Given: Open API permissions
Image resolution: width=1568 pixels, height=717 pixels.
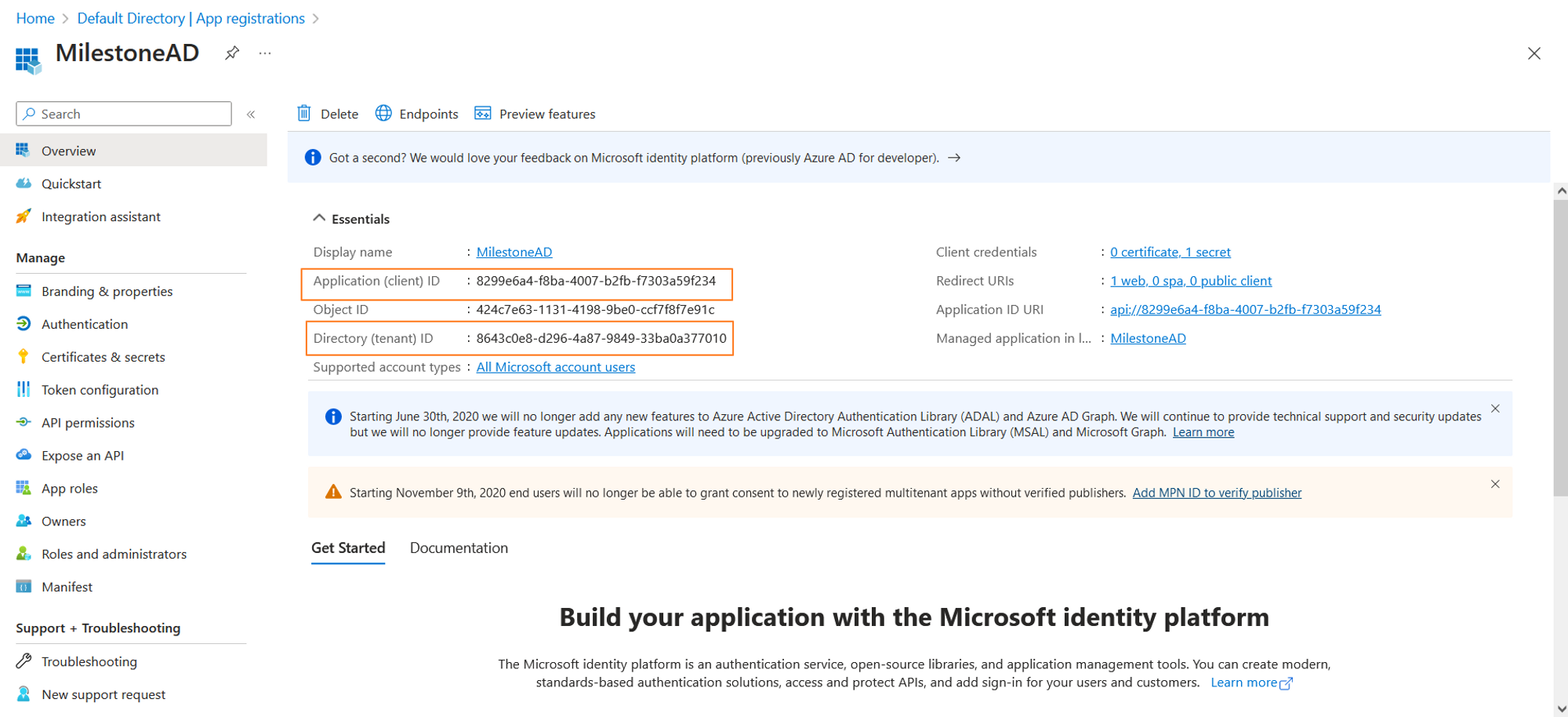Looking at the screenshot, I should (87, 422).
